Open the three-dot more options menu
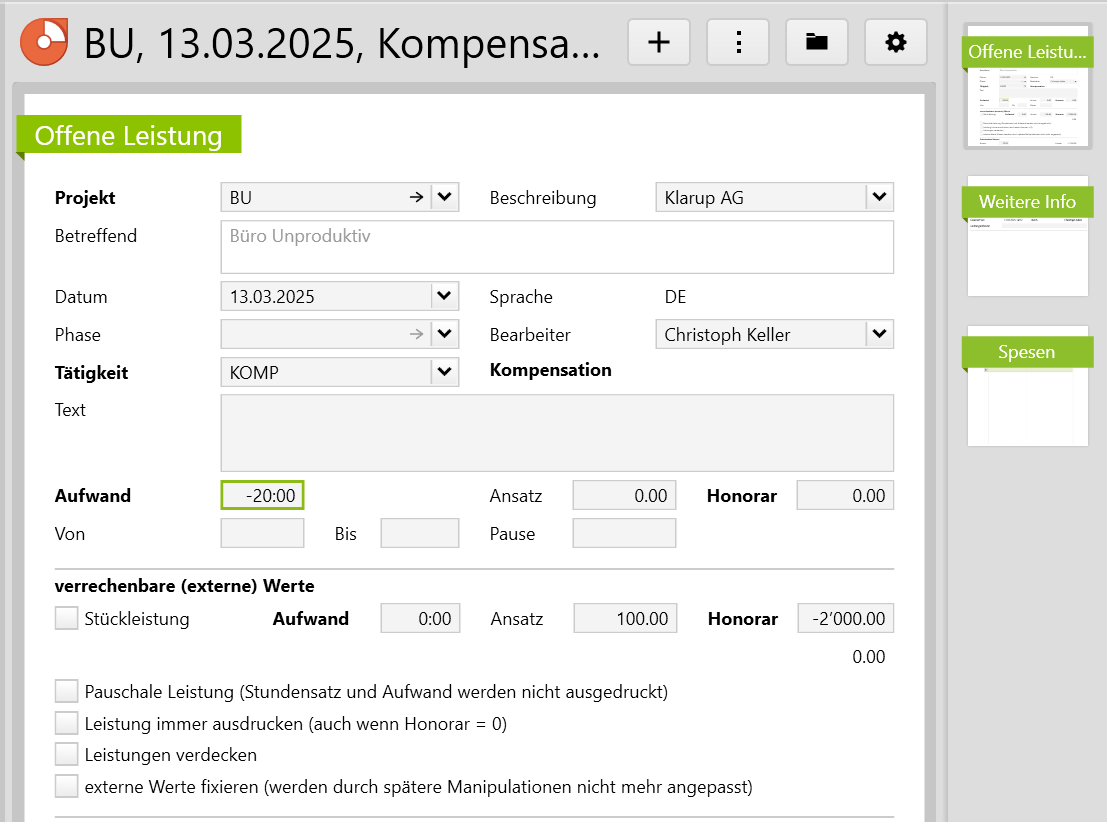This screenshot has height=824, width=1108. point(738,42)
